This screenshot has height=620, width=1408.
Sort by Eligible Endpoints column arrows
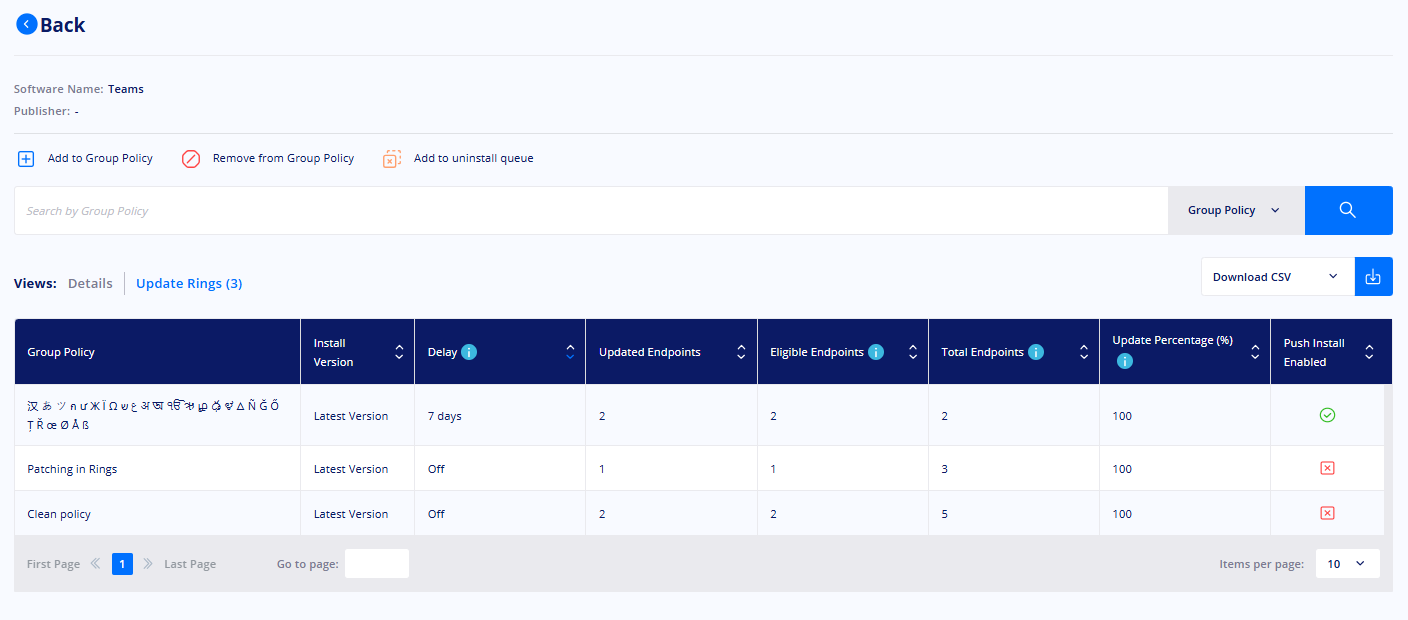912,352
